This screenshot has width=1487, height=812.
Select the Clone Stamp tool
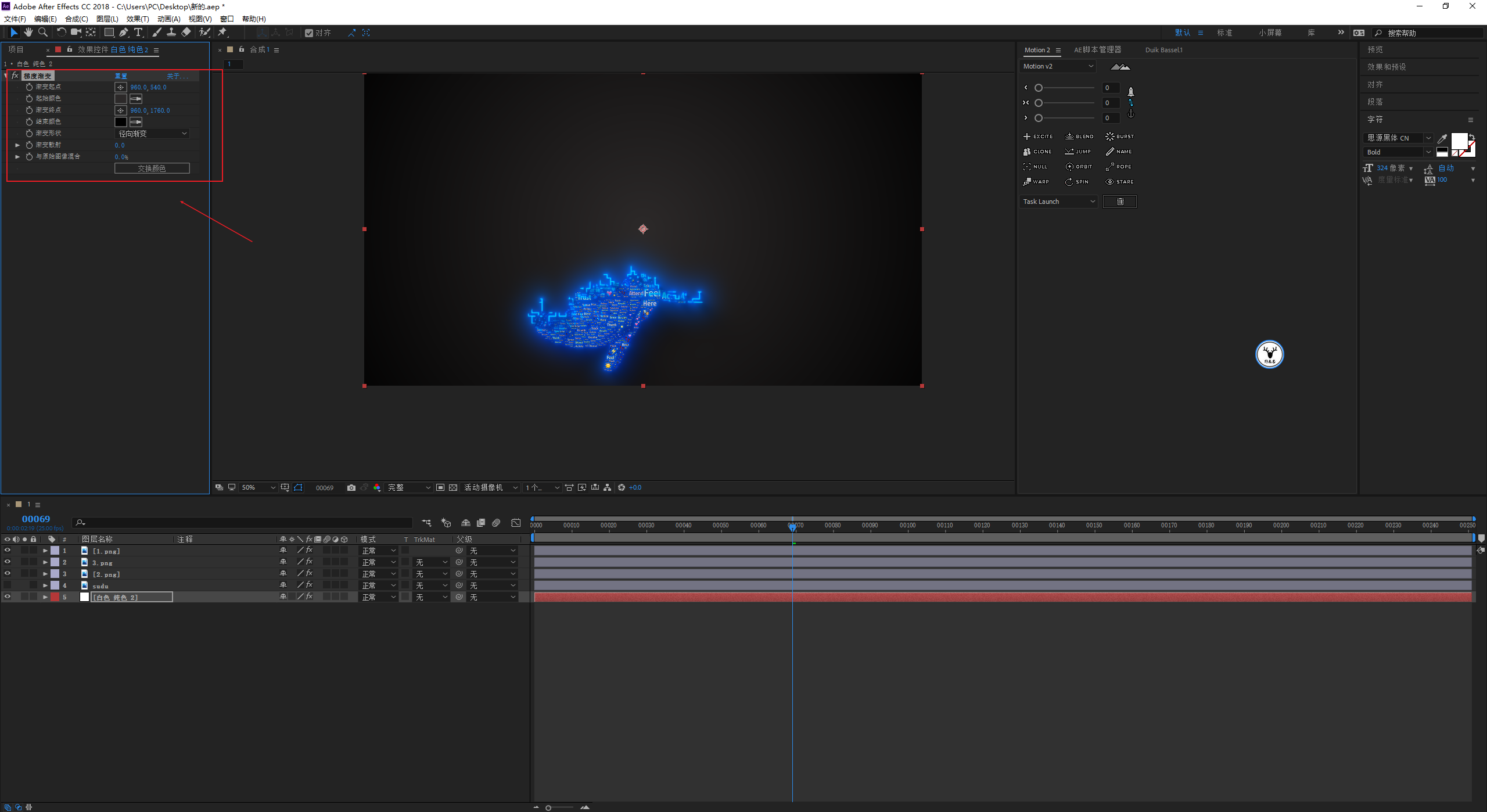tap(171, 33)
